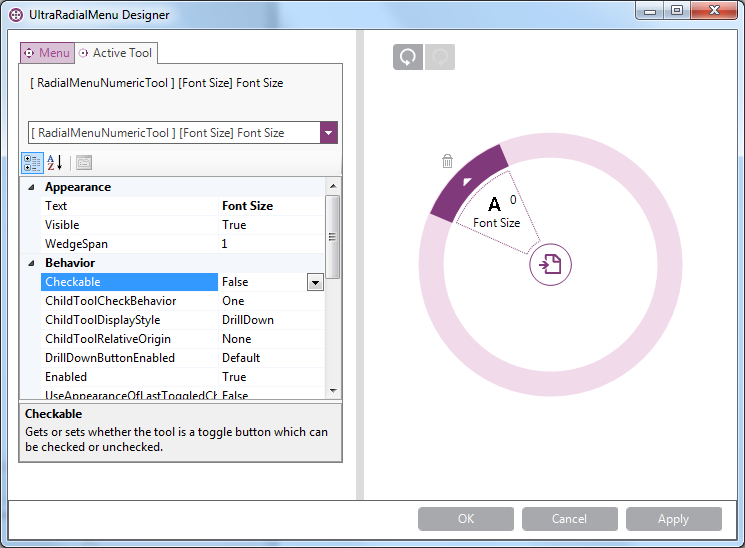Click the redo arrow button above the radial menu
Screen dimensions: 745x548
pyautogui.click(x=439, y=58)
